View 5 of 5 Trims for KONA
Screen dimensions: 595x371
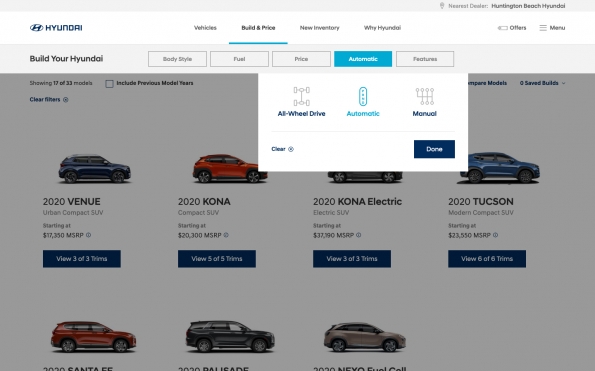pyautogui.click(x=217, y=259)
